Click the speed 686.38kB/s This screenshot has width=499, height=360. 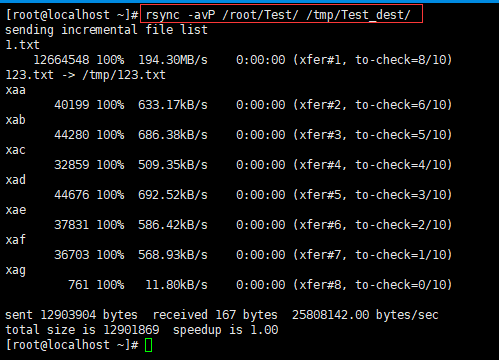(173, 135)
